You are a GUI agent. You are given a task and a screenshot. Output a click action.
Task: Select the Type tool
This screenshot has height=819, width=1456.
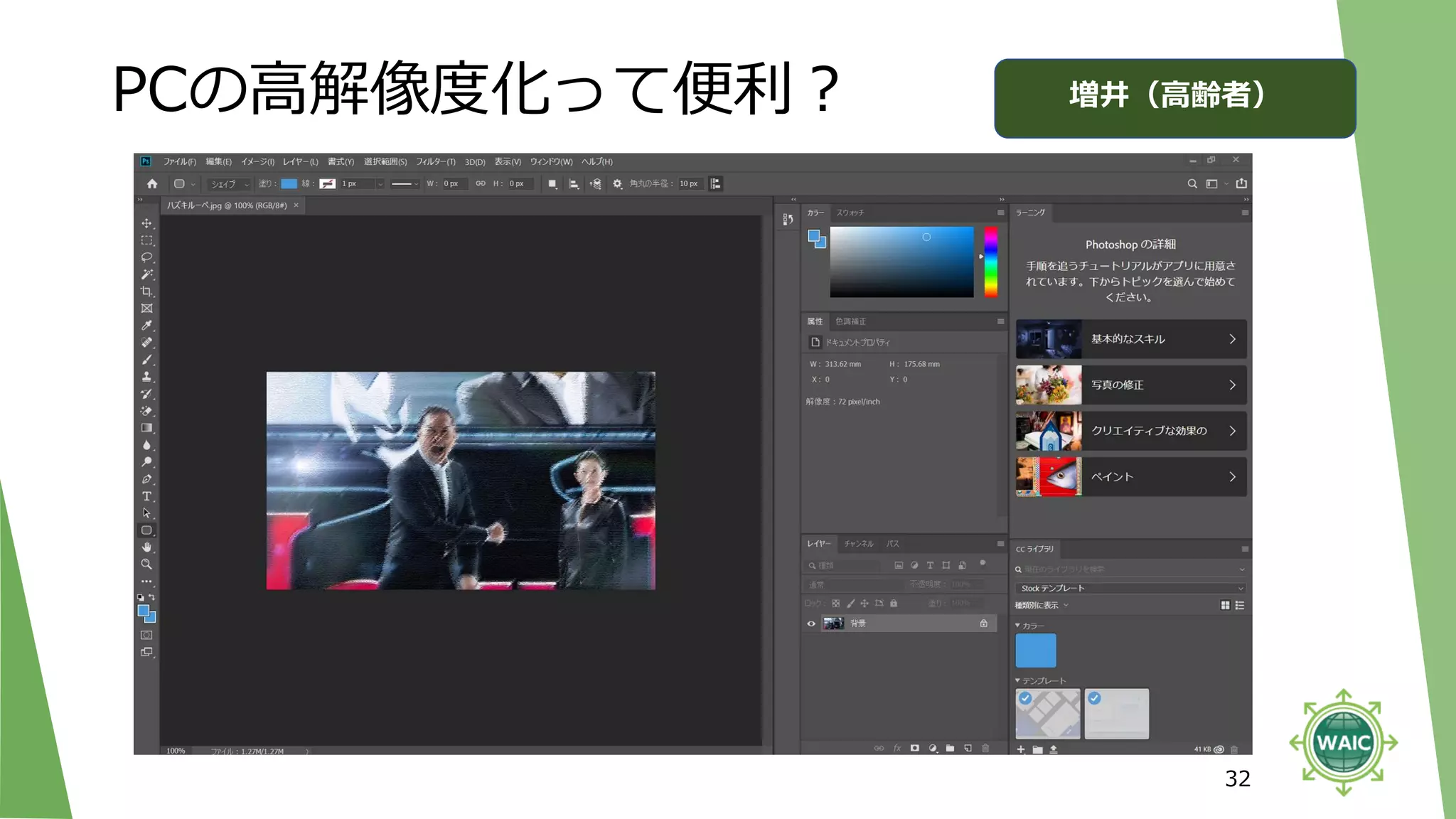click(x=146, y=496)
